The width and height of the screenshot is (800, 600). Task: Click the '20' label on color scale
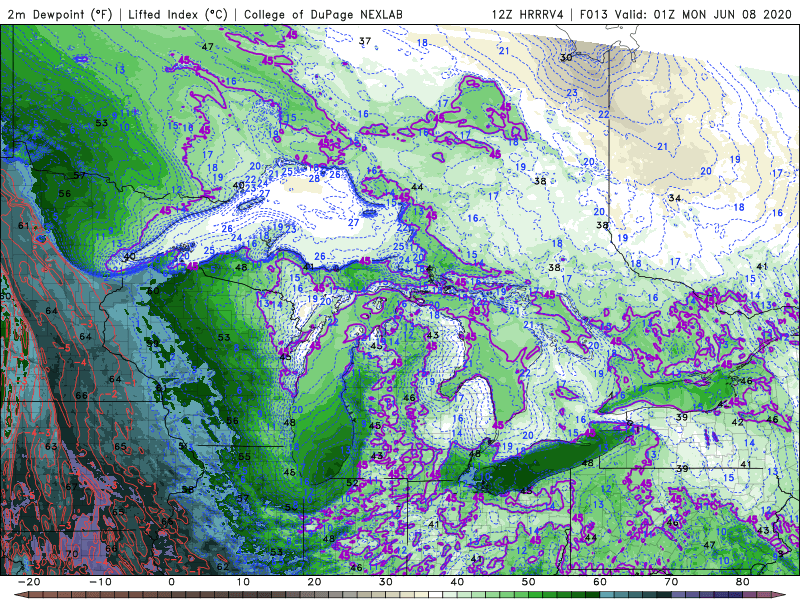(314, 582)
